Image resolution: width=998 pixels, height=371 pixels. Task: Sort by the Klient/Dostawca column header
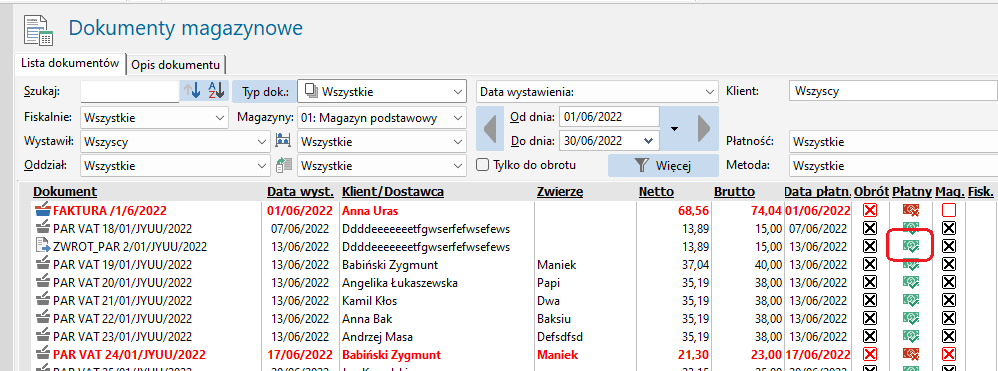pos(393,191)
